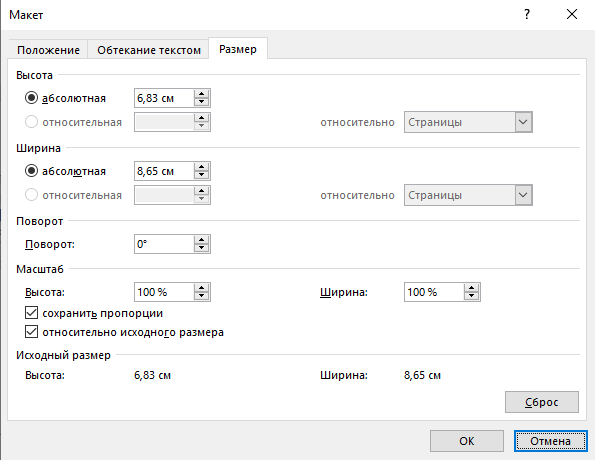Viewport: 595px width, 460px height.
Task: Uncheck the сохранить пропорции checkbox
Action: [31, 313]
